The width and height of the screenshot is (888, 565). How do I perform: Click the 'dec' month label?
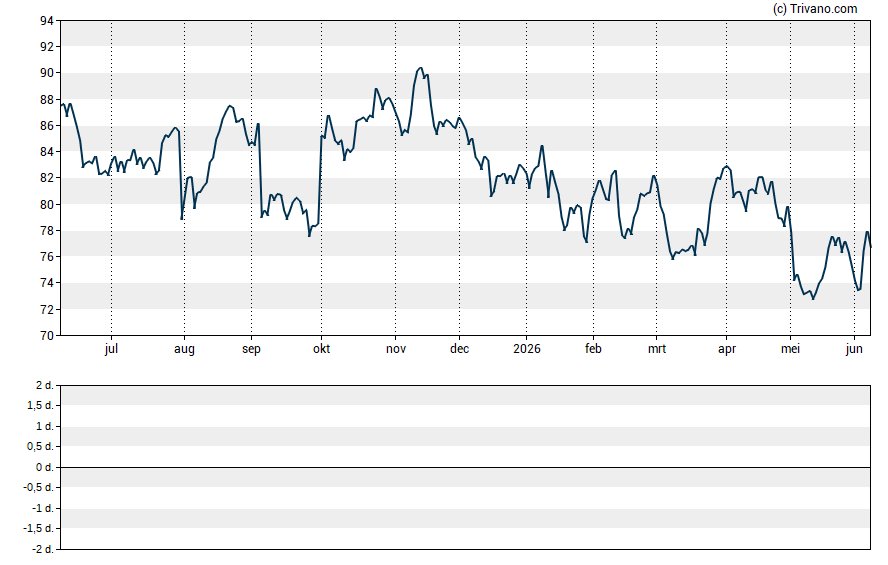[x=459, y=349]
